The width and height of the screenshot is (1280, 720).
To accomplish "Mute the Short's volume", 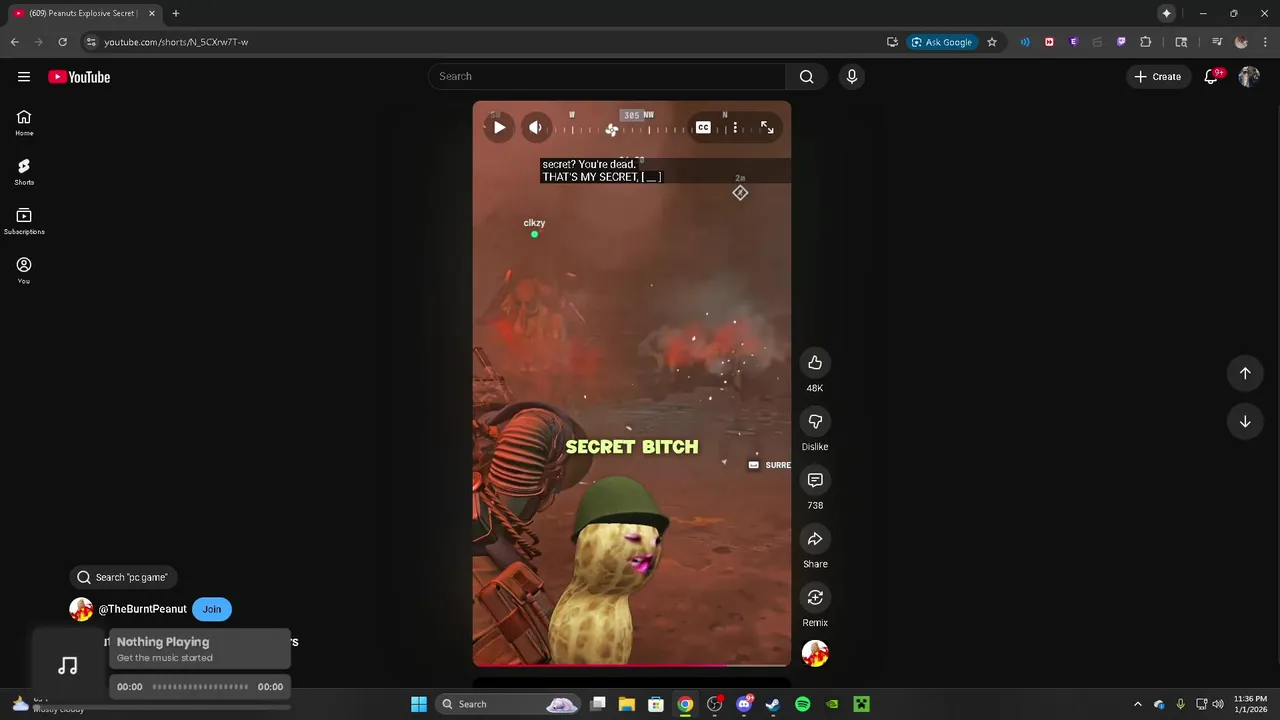I will [536, 127].
